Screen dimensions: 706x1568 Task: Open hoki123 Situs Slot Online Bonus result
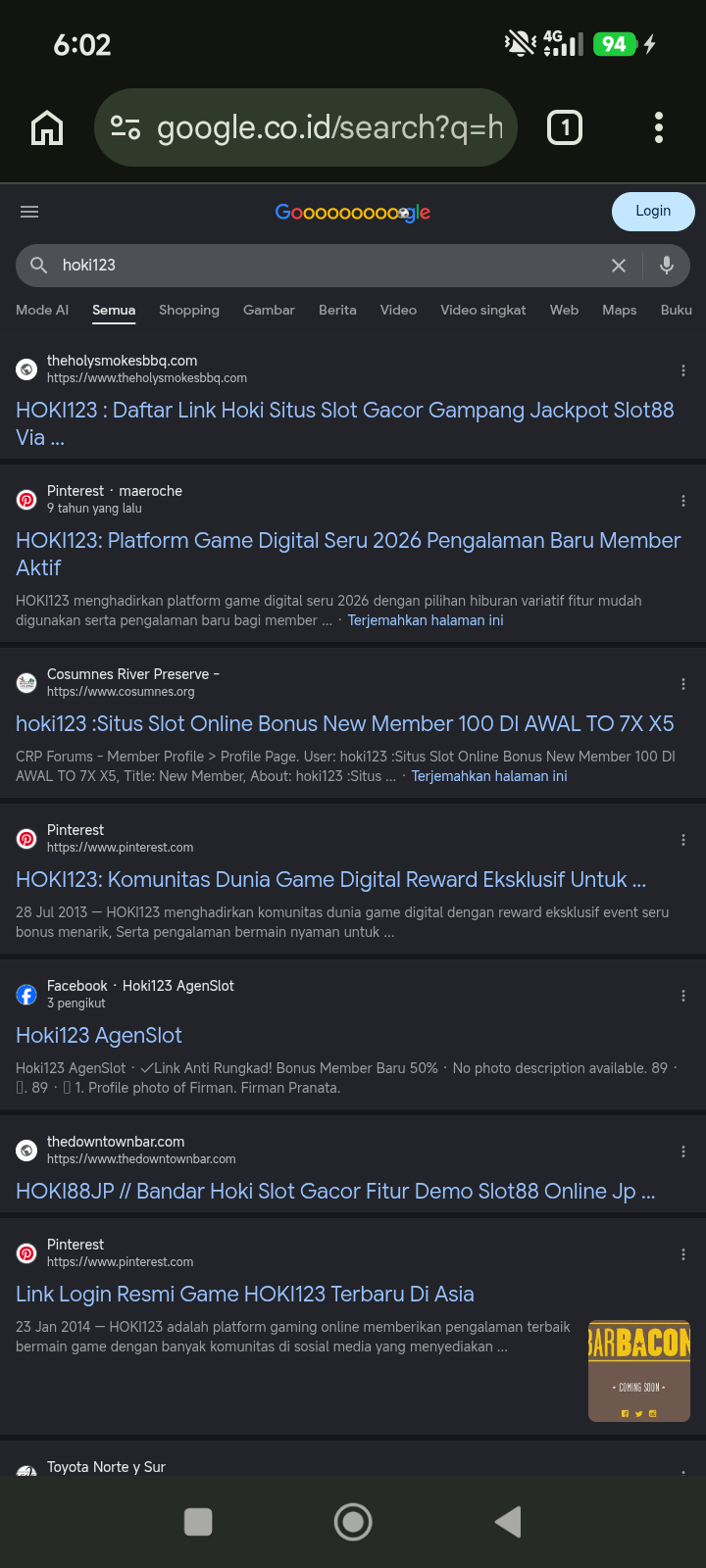(345, 723)
